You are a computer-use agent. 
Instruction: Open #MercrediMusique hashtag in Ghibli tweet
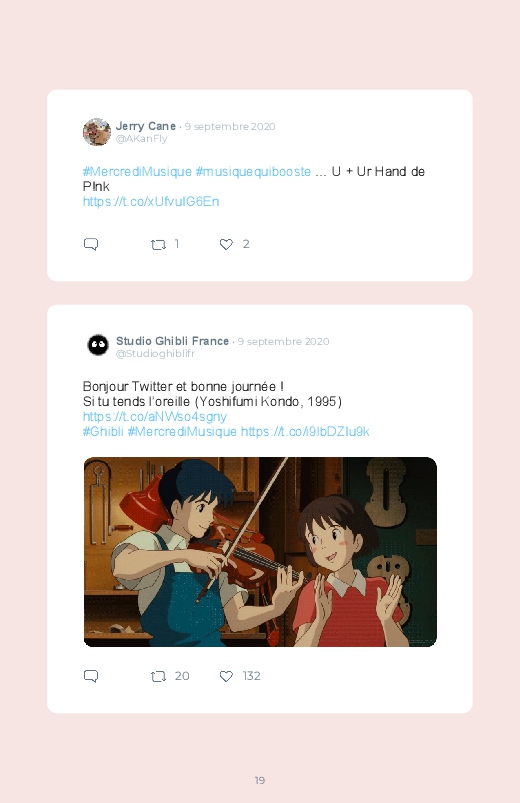click(x=182, y=431)
